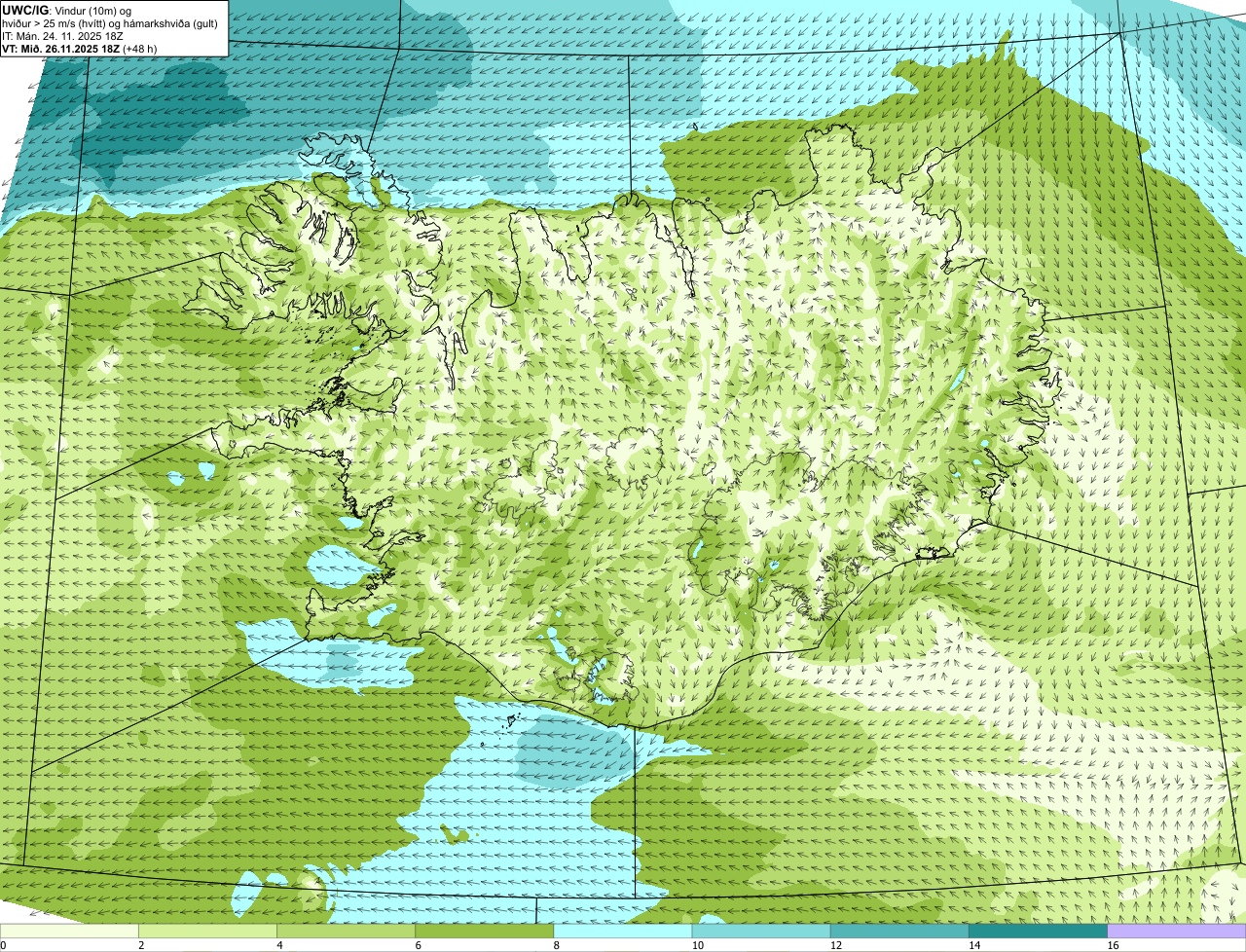Click the 6–8 m/s olive green legend swatch

pyautogui.click(x=485, y=931)
